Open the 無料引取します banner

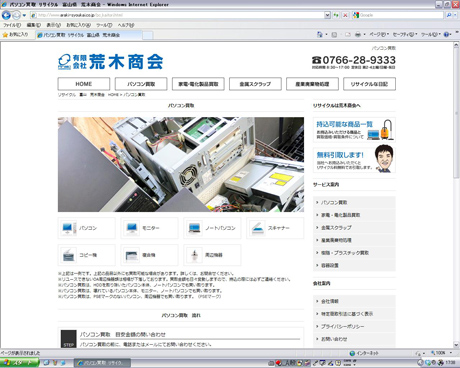[x=354, y=159]
